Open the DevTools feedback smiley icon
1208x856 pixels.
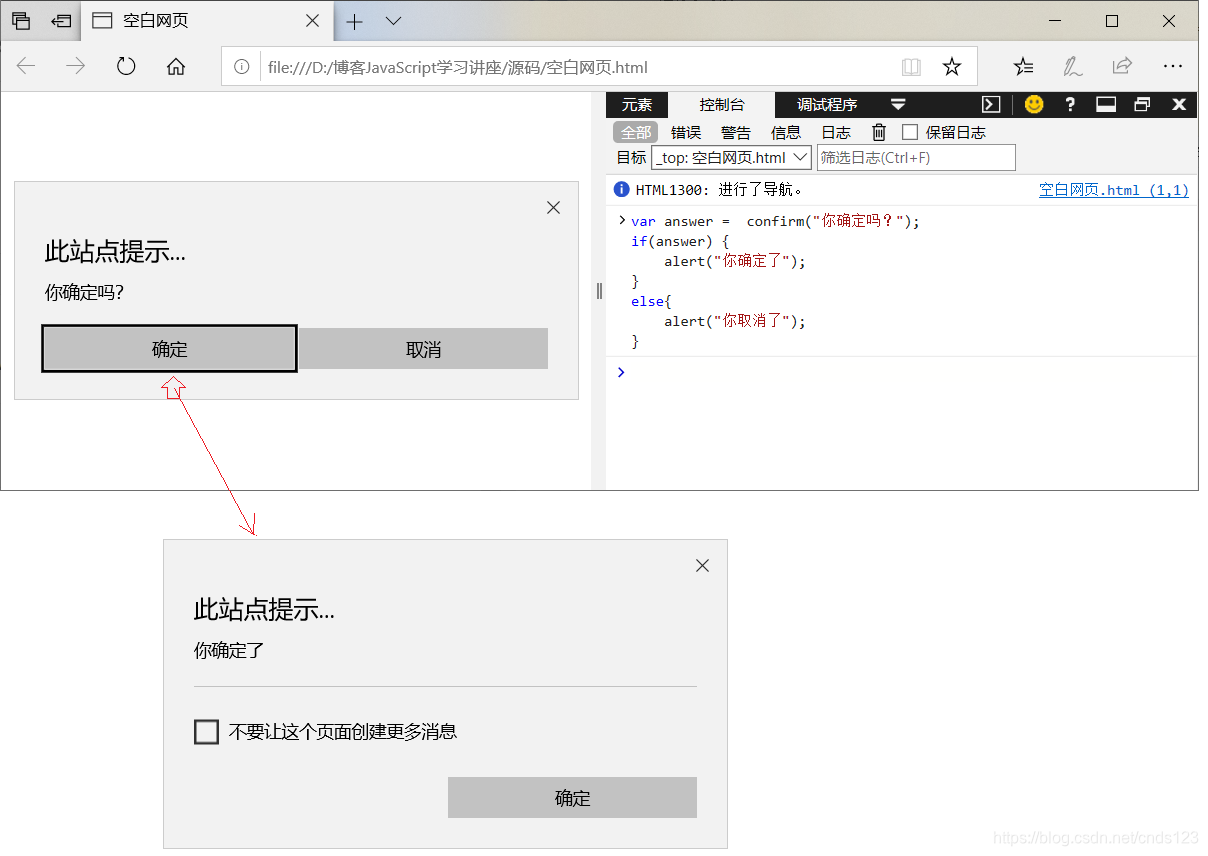click(1033, 104)
